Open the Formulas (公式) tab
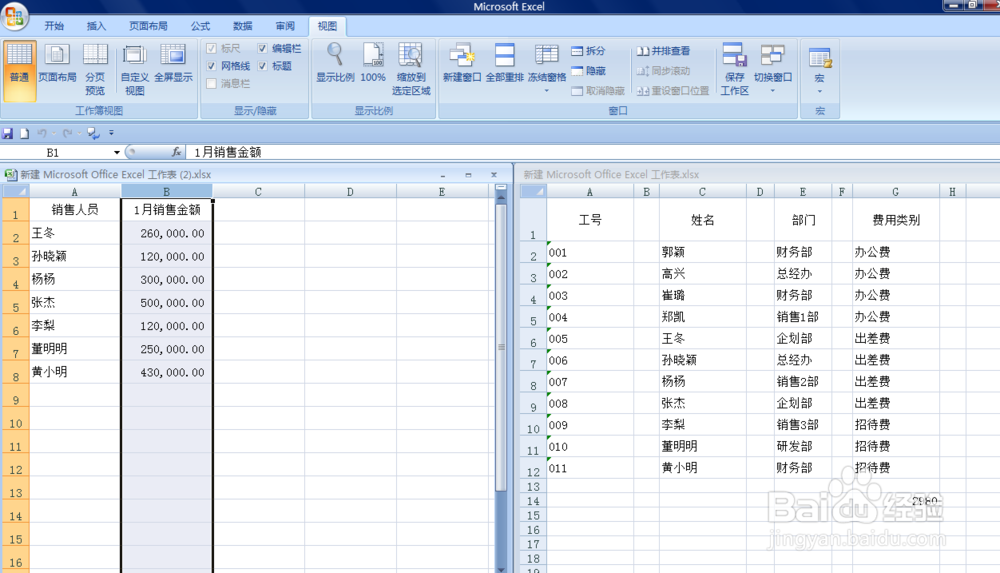The image size is (1000, 573). click(200, 26)
